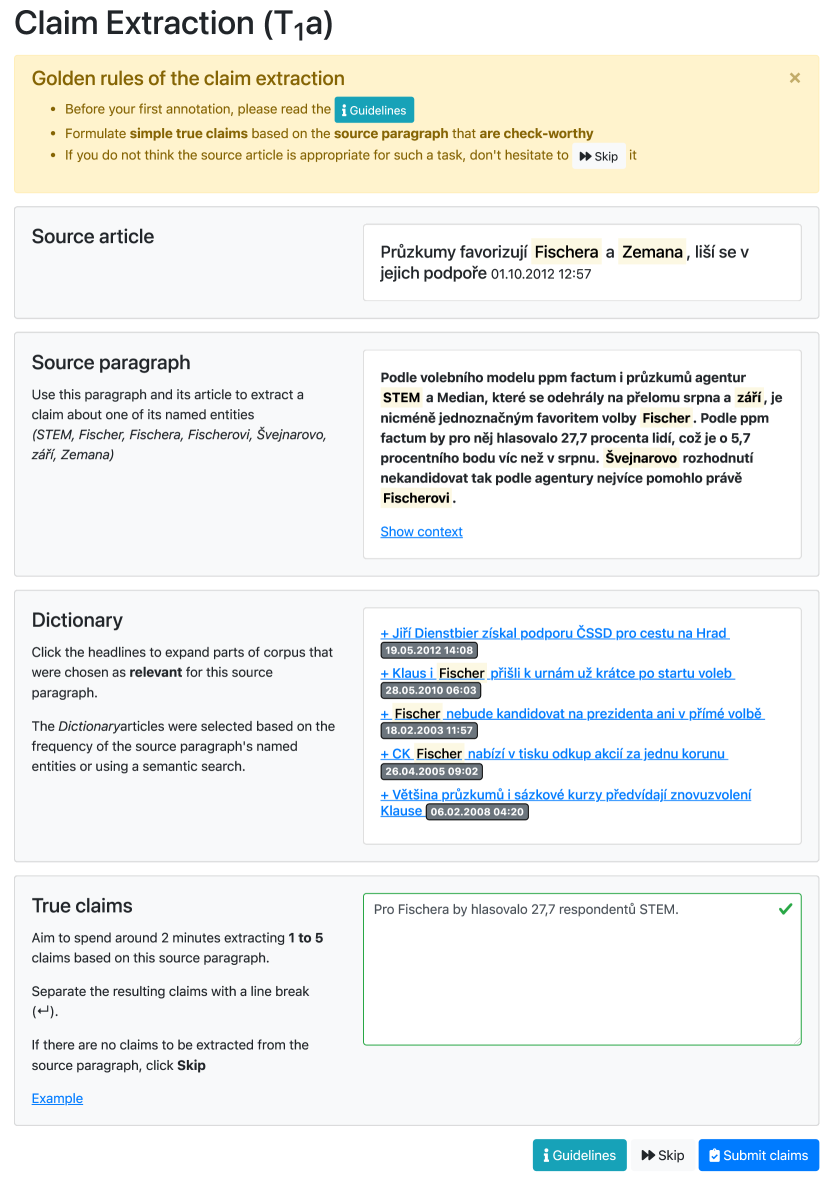The height and width of the screenshot is (1179, 830).
Task: Click the 19.05.2012 14:08 date badge
Action: 429,651
